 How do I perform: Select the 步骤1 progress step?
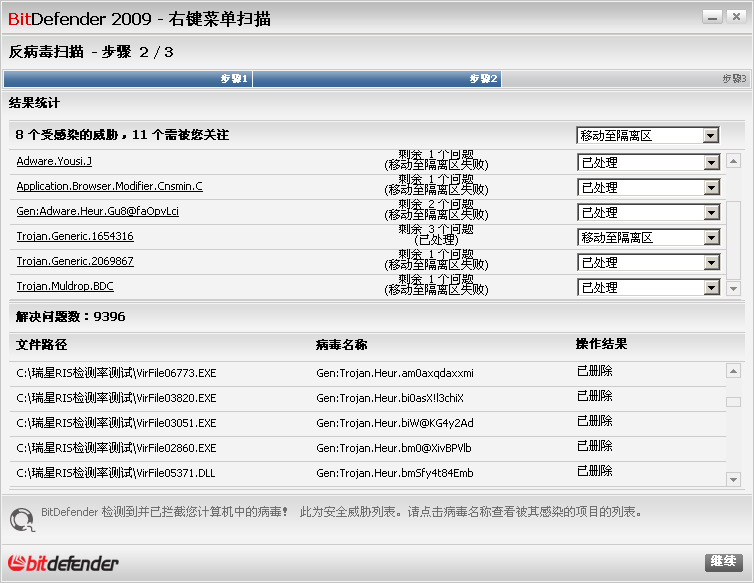point(128,79)
